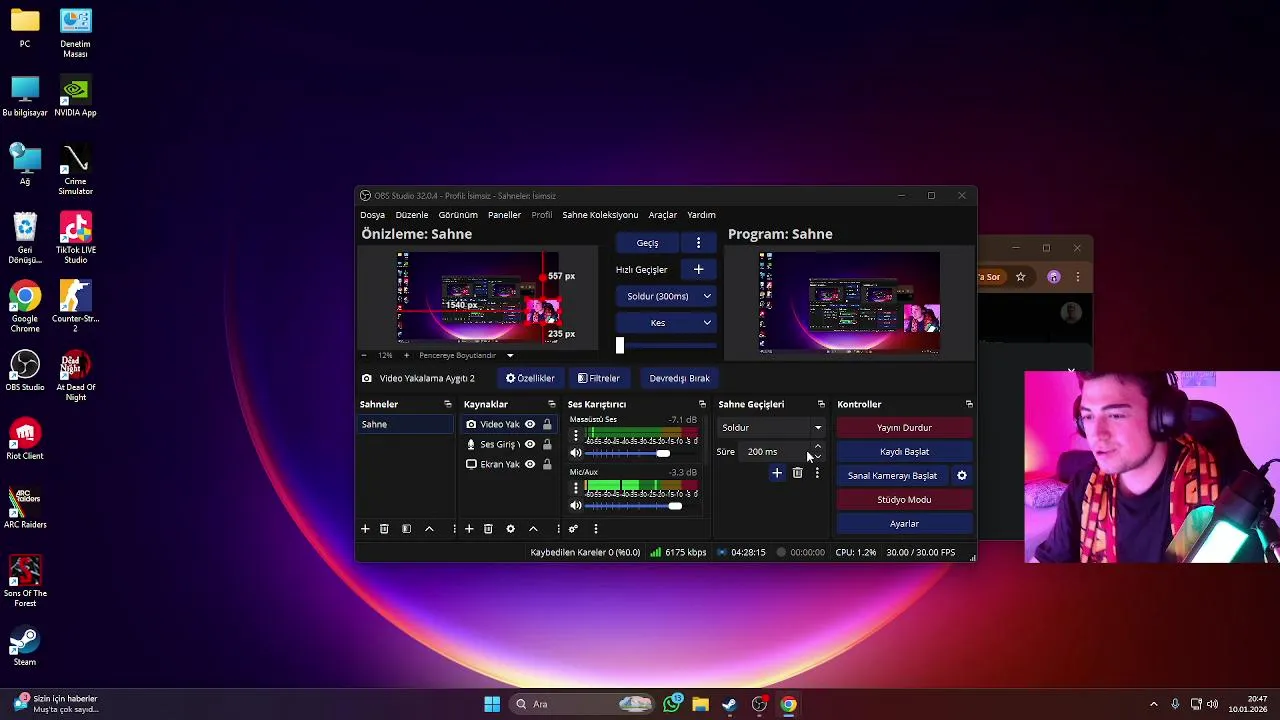Viewport: 1280px width, 720px height.
Task: Open the Düzenle menu
Action: tap(411, 215)
